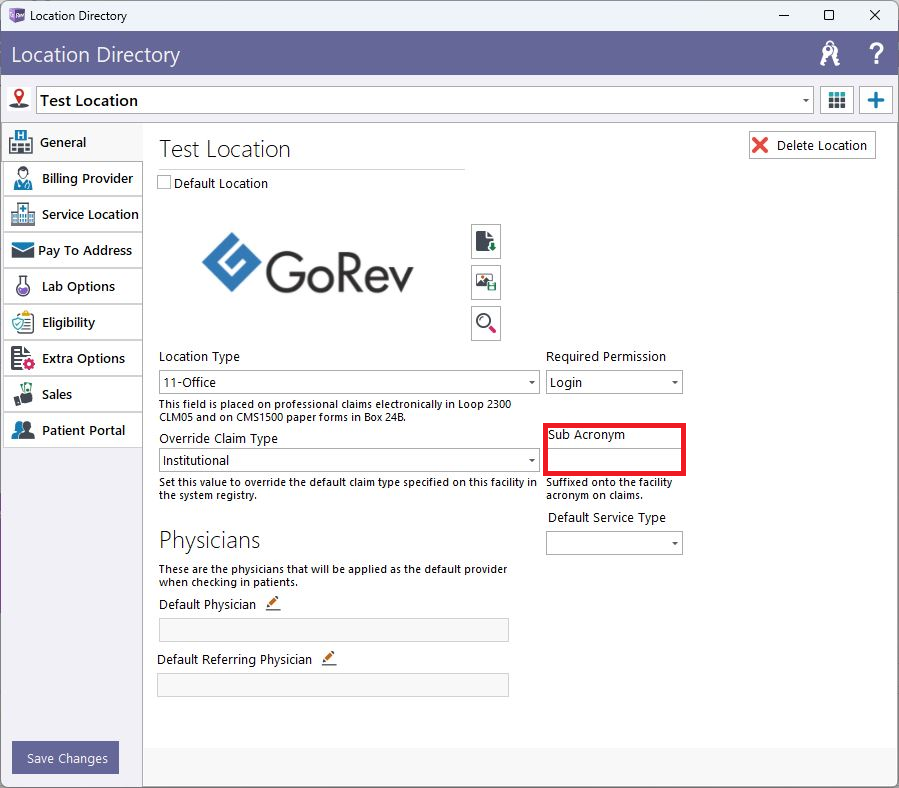Click the import logo file icon

pos(486,241)
